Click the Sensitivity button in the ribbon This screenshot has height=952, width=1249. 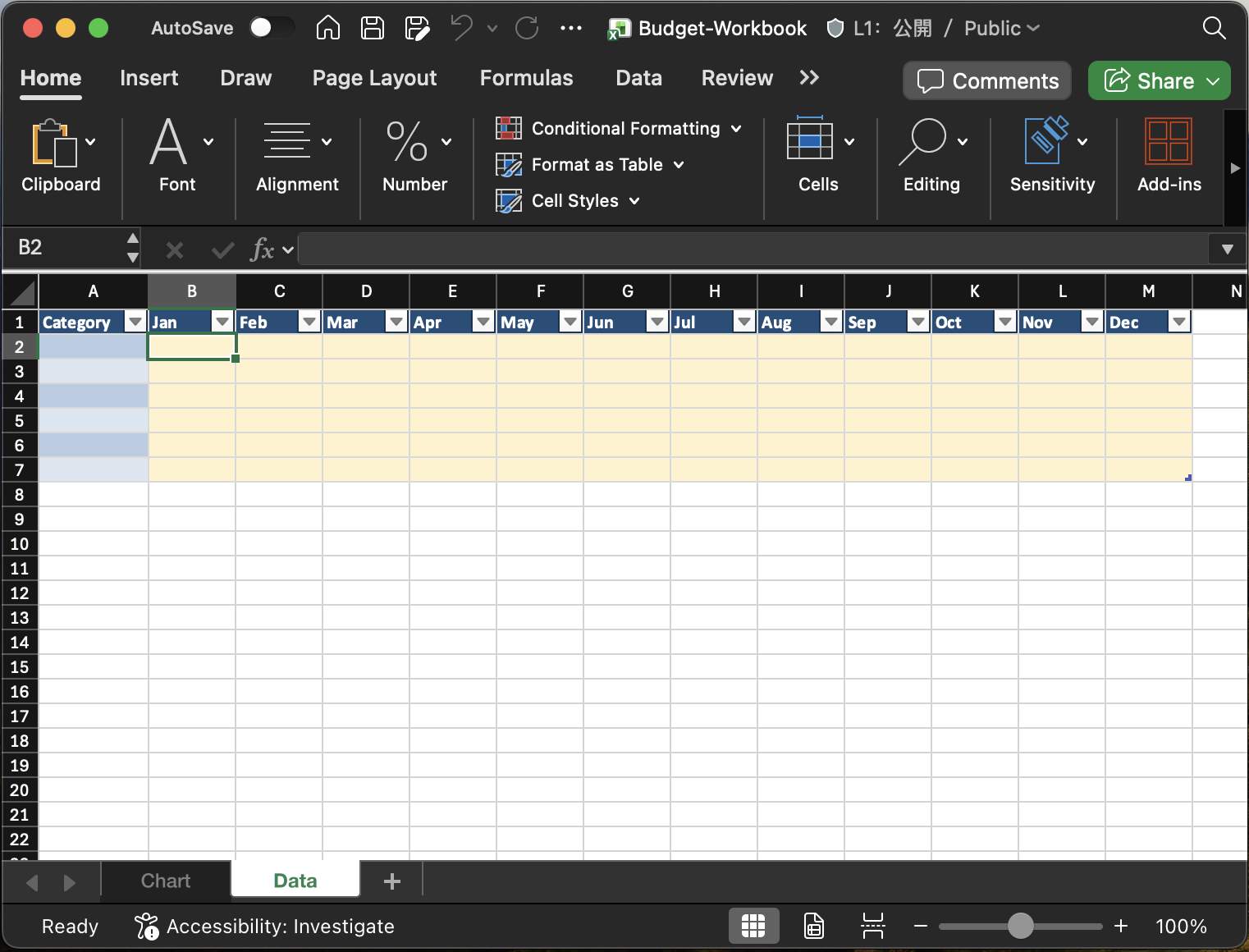tap(1052, 156)
